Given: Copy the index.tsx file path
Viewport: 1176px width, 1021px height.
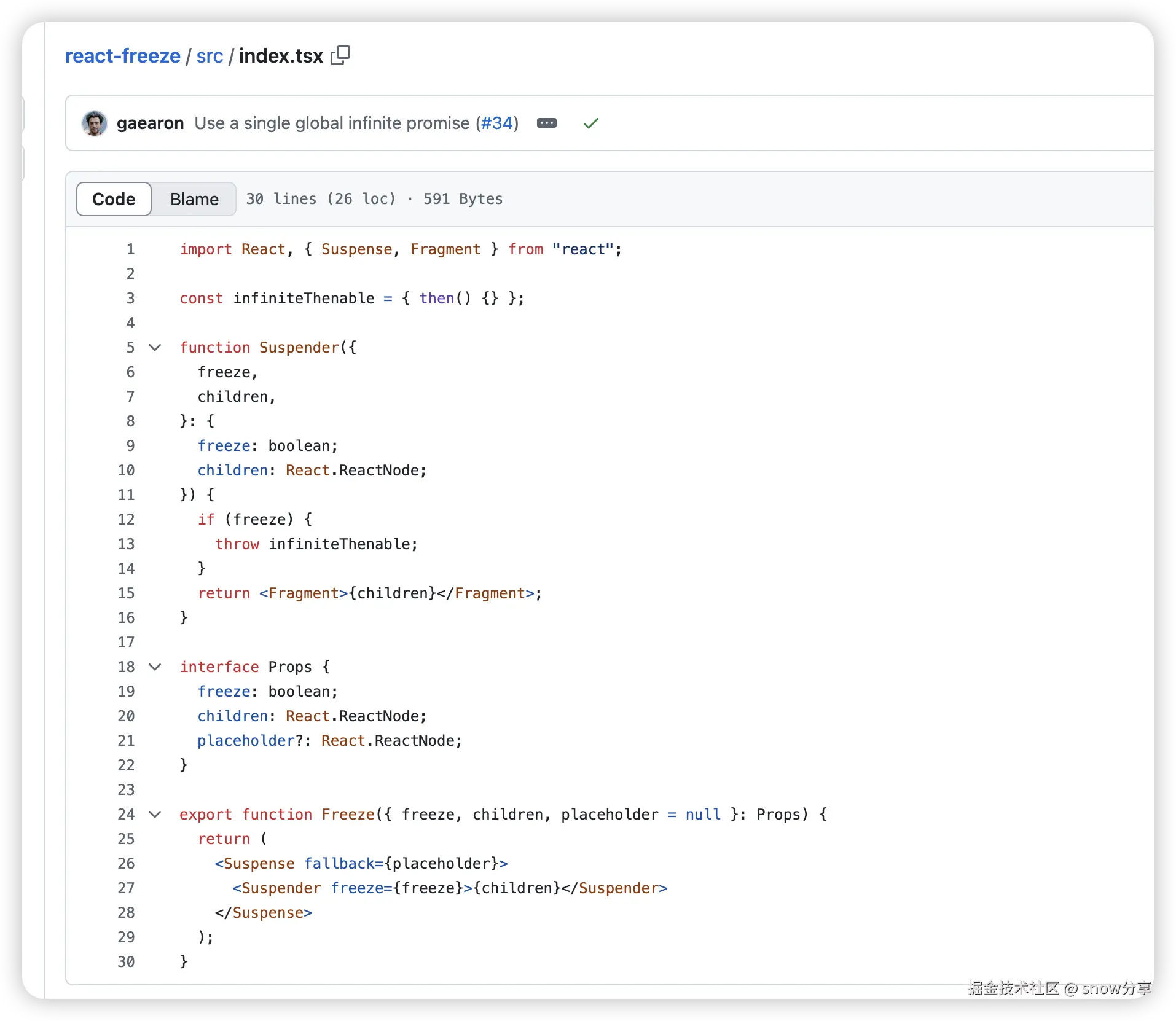Looking at the screenshot, I should pyautogui.click(x=340, y=55).
